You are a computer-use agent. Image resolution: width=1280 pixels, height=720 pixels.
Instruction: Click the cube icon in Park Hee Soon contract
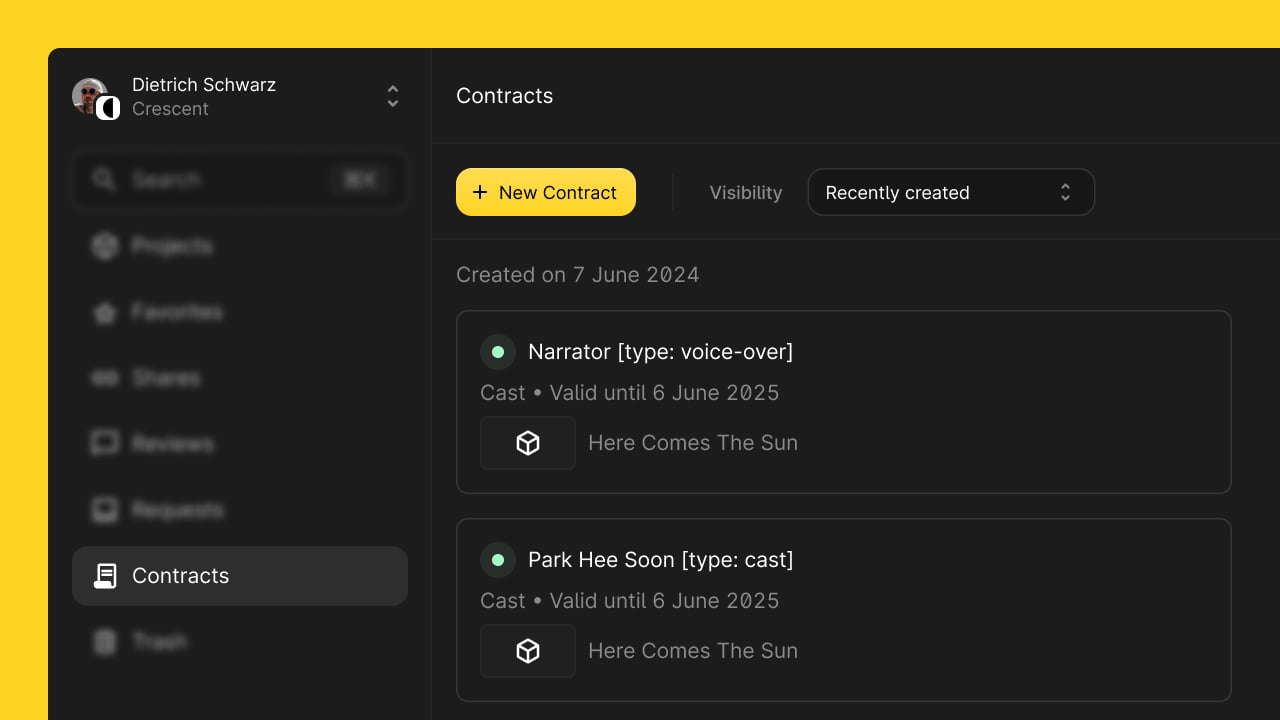tap(527, 651)
